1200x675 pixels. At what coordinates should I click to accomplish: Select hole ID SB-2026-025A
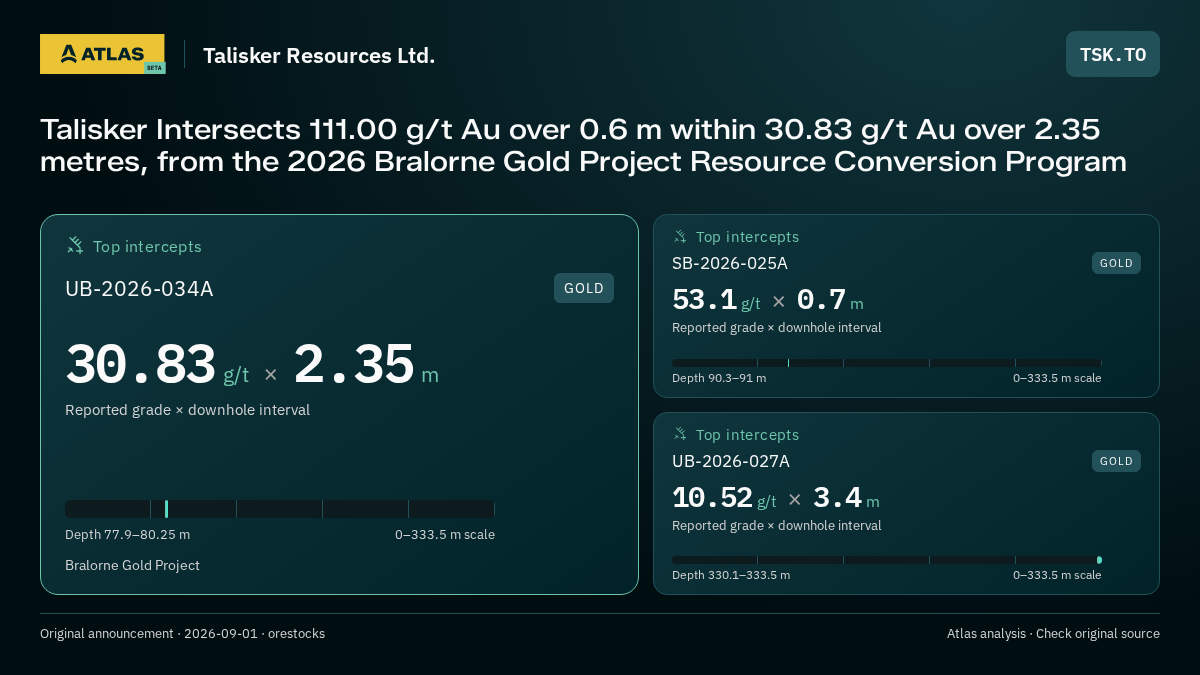[730, 263]
